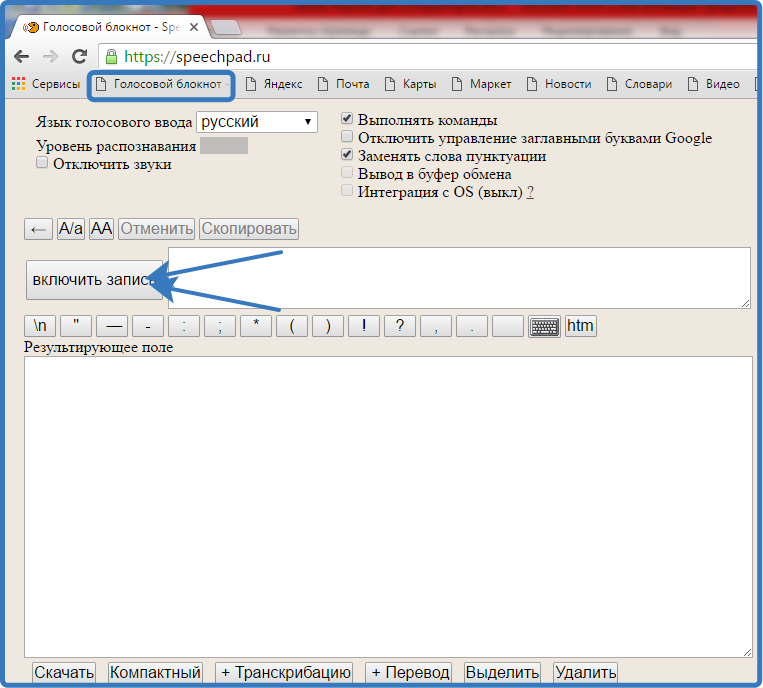This screenshot has height=688, width=763.
Task: Click the Скачать button
Action: click(64, 673)
